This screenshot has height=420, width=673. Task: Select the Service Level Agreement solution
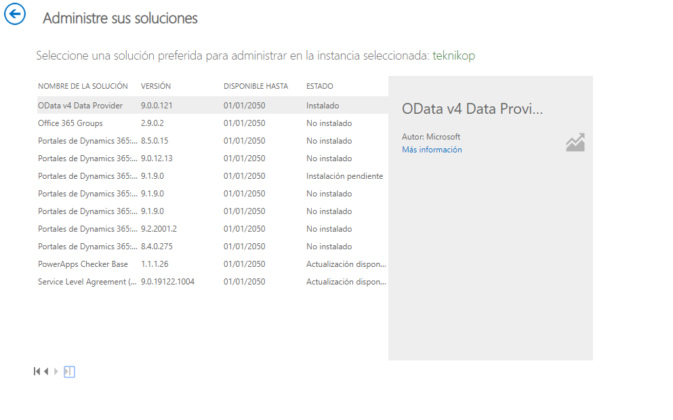pos(212,281)
